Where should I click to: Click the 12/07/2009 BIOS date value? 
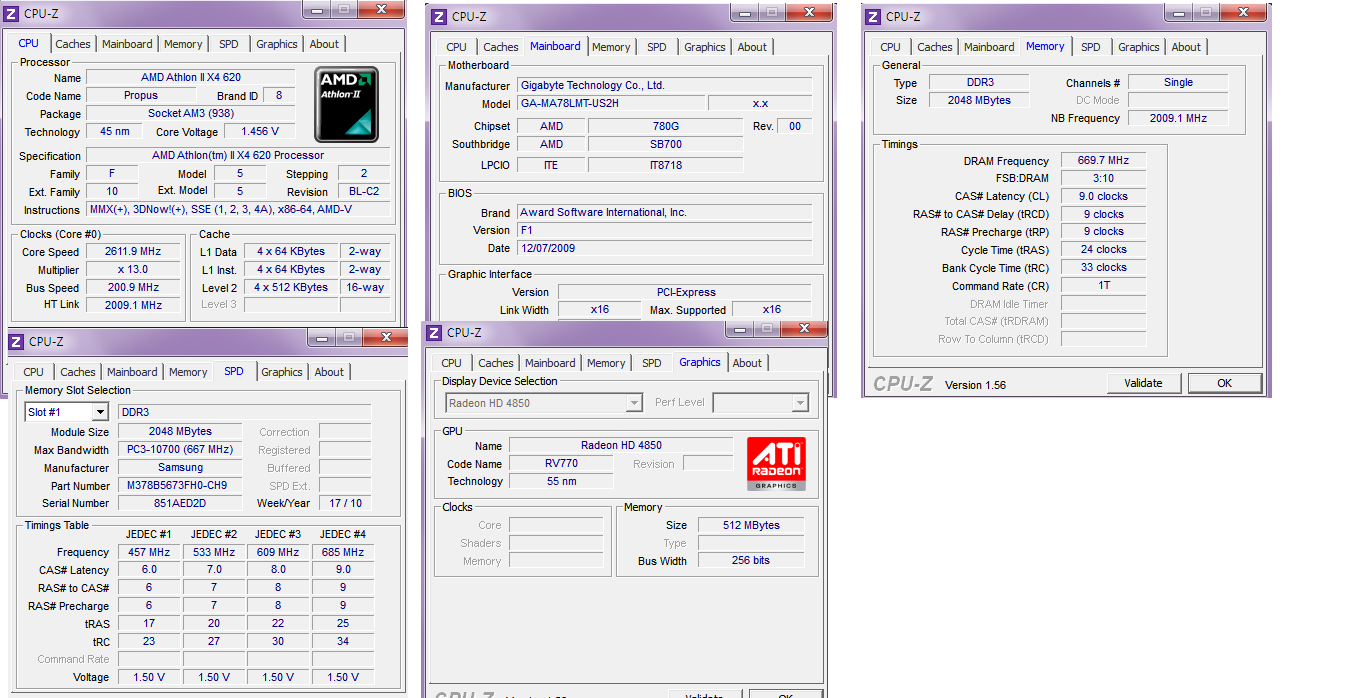664,249
